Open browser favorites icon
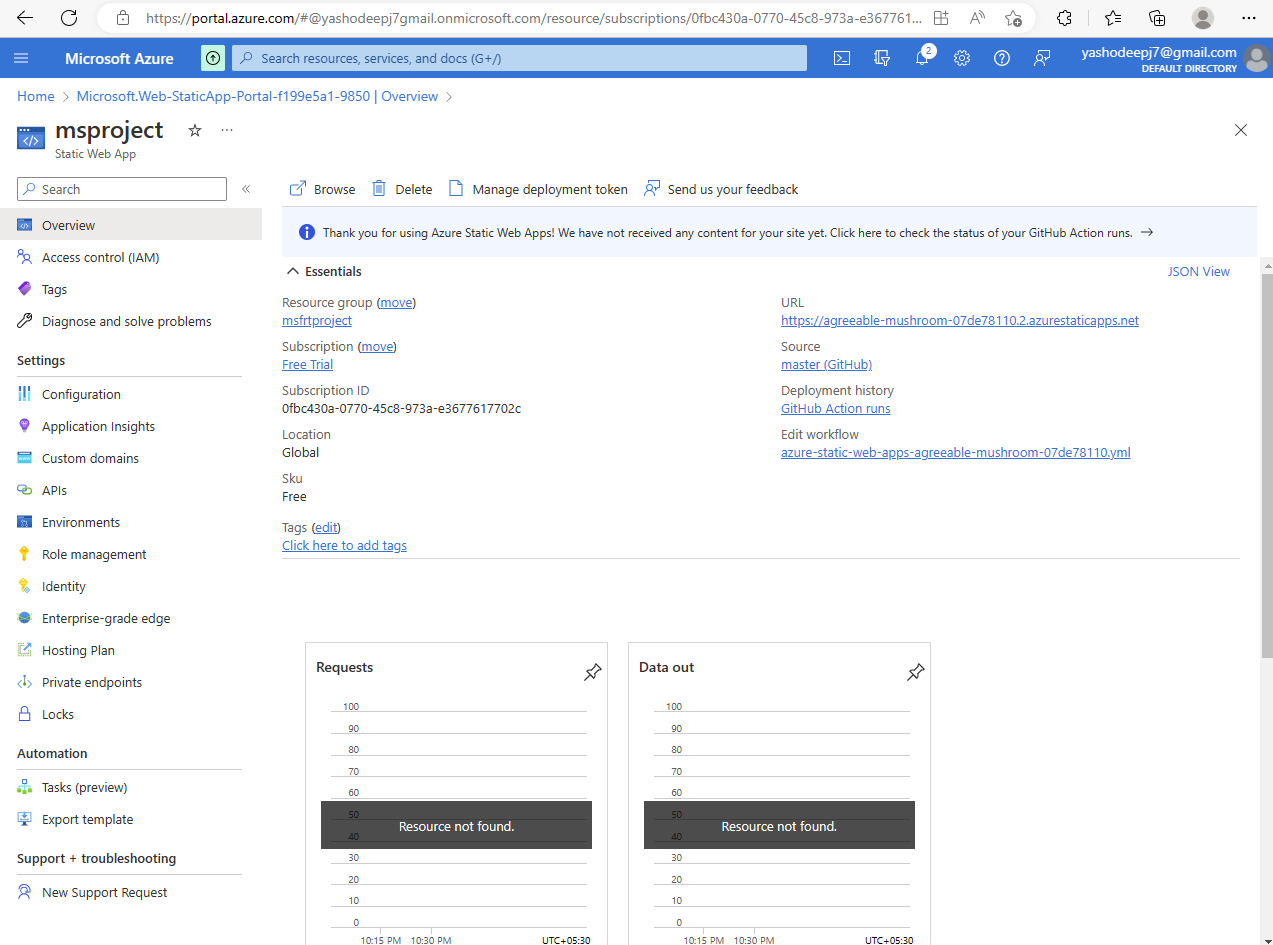Viewport: 1273px width, 945px height. point(1113,18)
